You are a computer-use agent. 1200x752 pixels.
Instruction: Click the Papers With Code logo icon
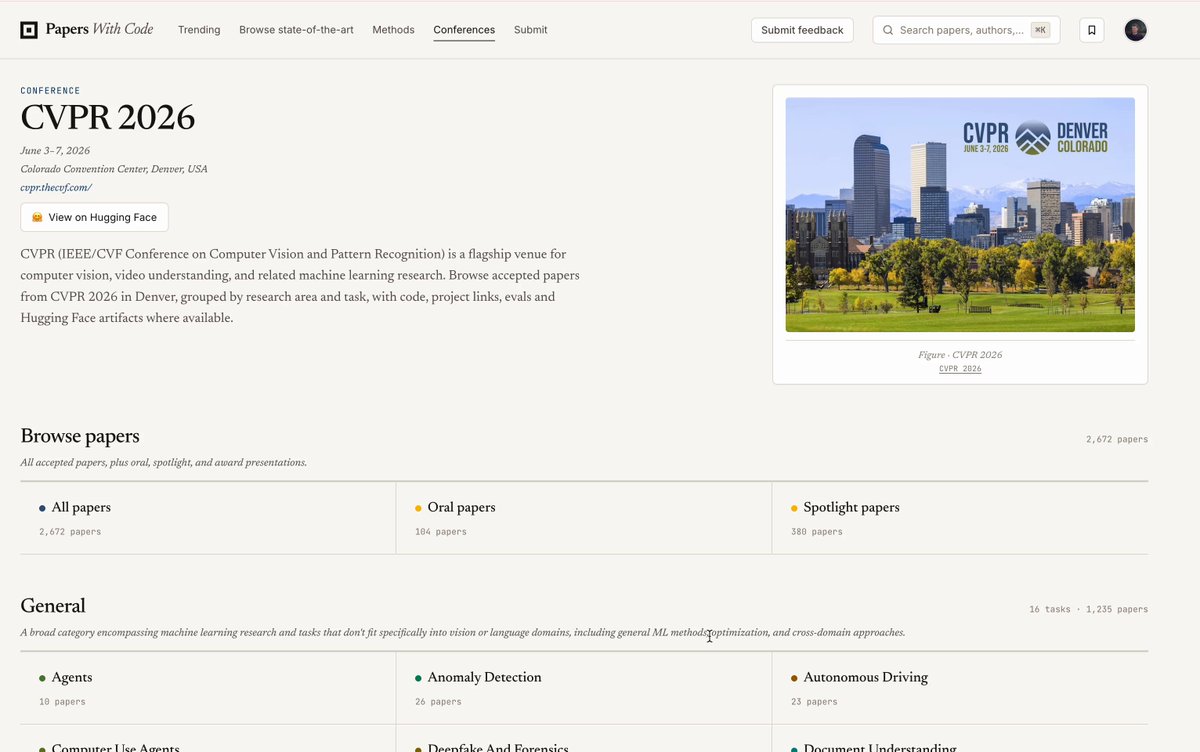(29, 30)
